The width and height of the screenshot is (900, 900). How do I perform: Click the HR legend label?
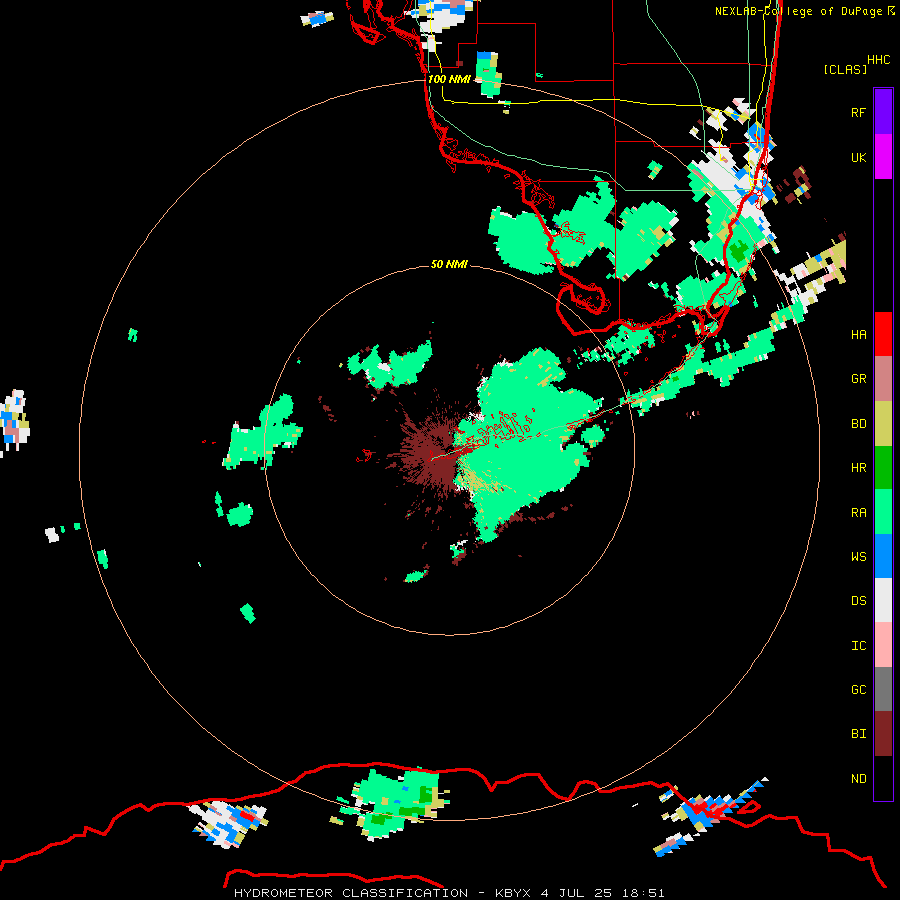[858, 468]
